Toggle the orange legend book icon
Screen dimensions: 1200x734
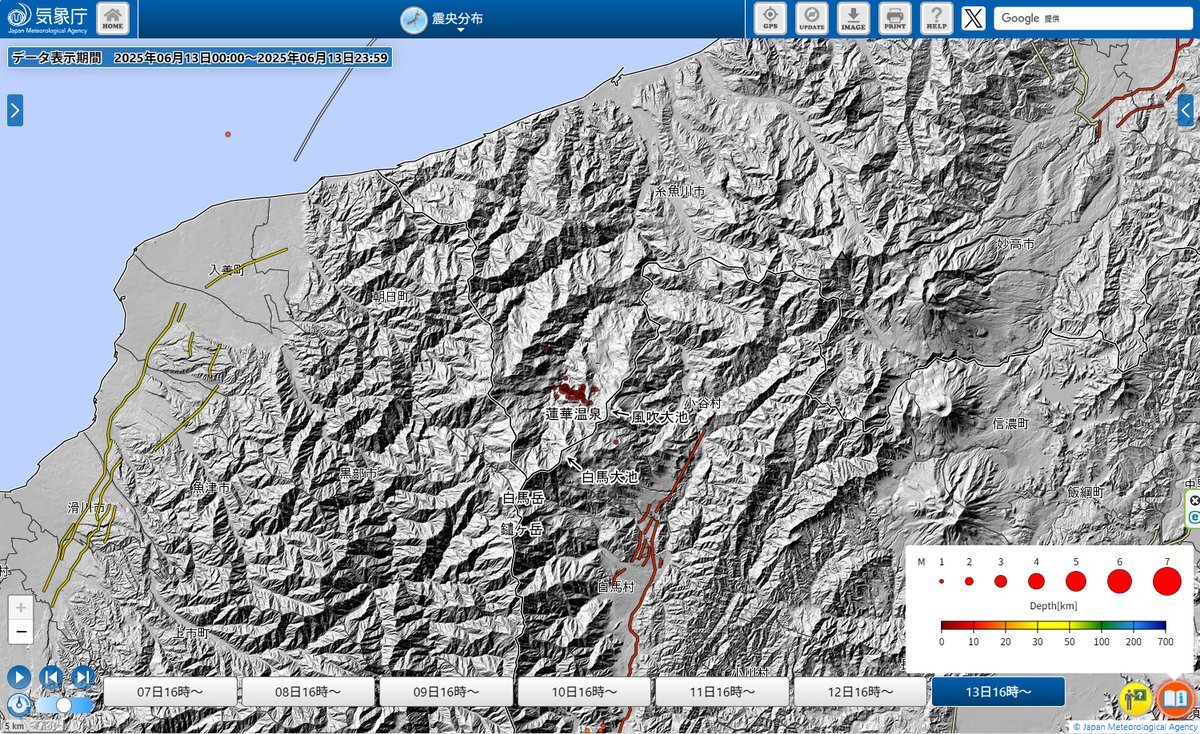(x=1176, y=697)
